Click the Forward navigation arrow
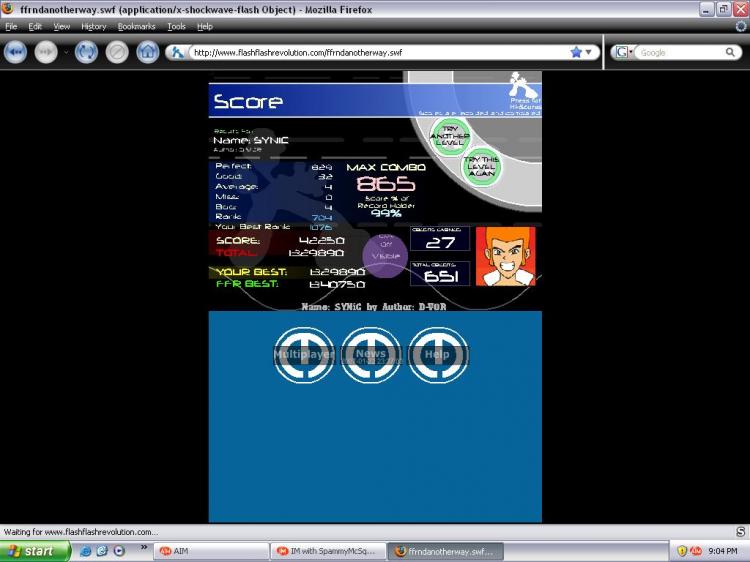750x562 pixels. (x=46, y=52)
